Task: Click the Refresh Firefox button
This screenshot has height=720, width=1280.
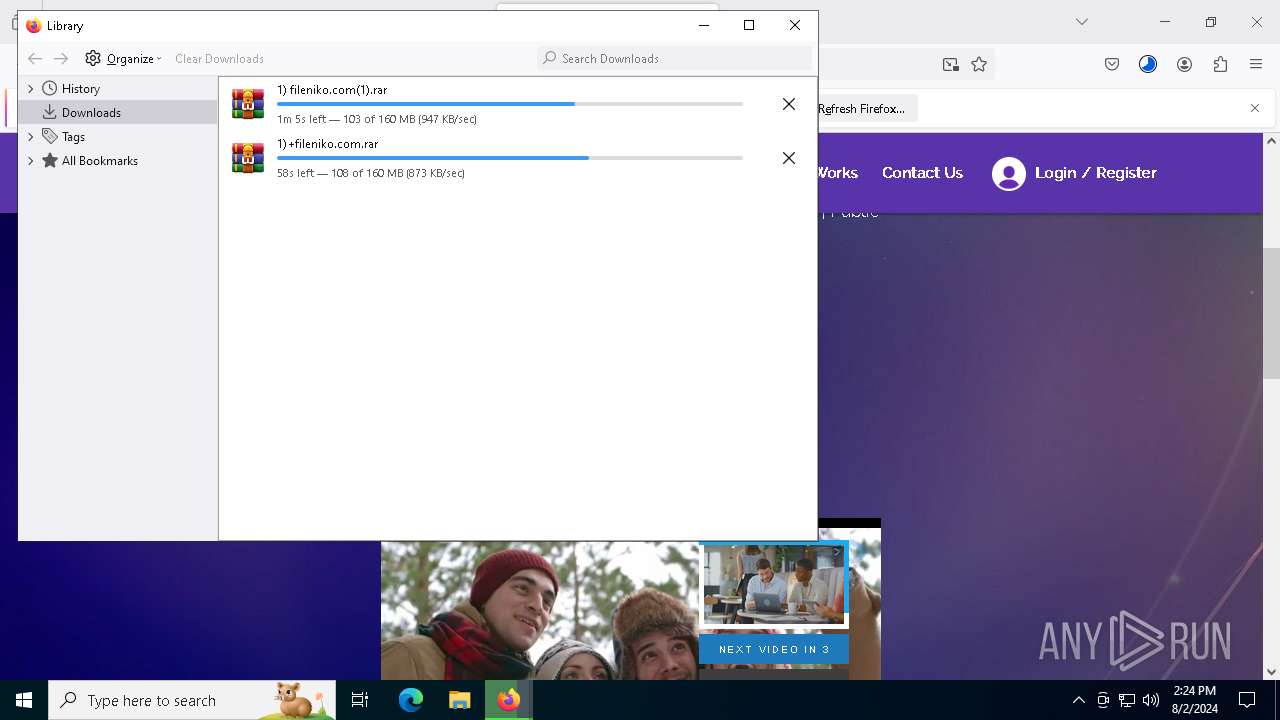Action: pos(862,109)
